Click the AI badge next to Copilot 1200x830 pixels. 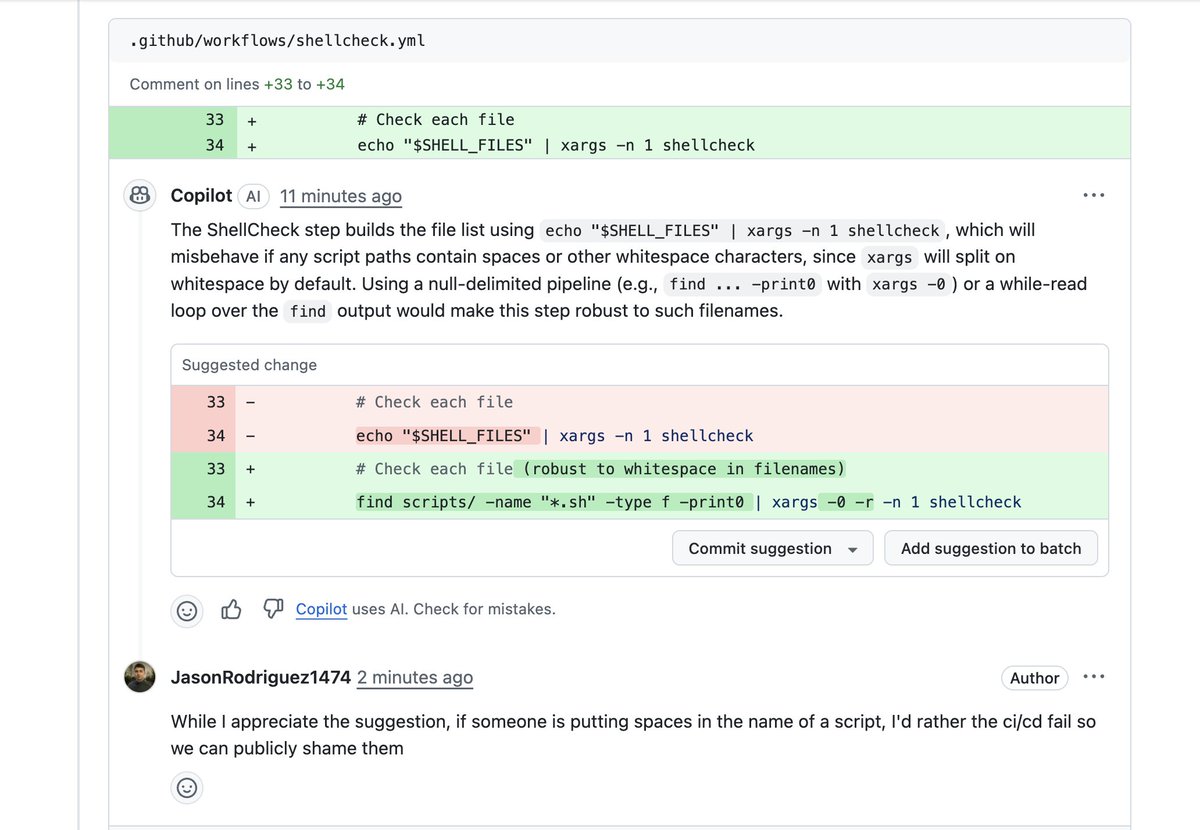coord(253,197)
